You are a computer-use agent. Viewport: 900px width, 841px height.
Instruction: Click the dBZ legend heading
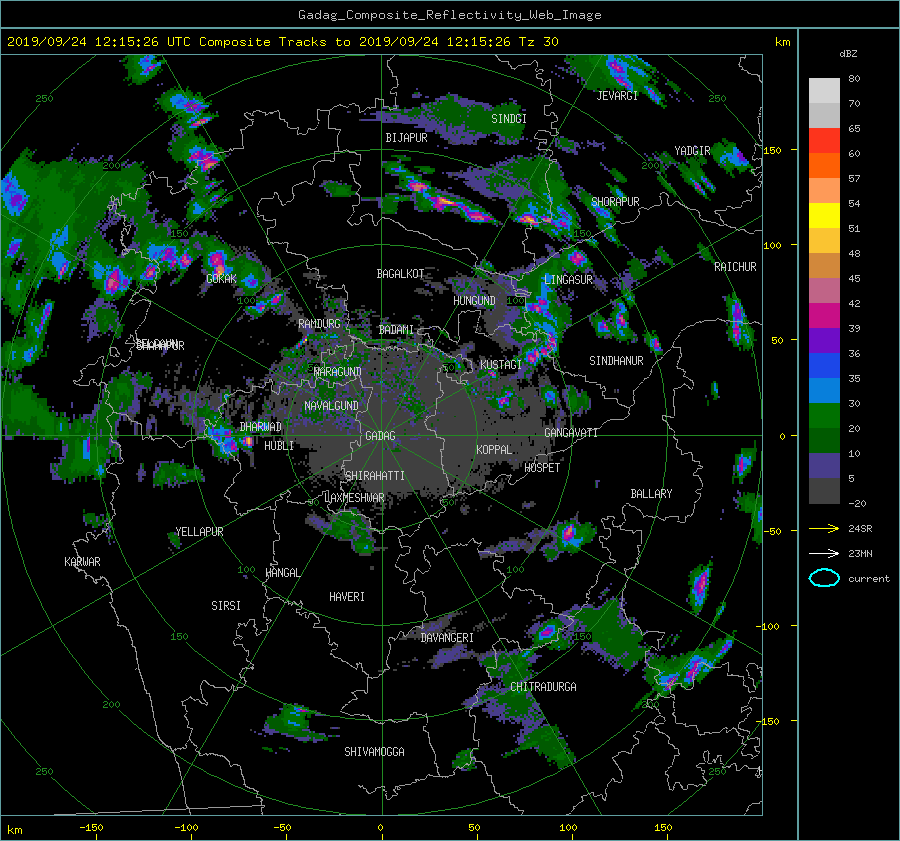[848, 54]
